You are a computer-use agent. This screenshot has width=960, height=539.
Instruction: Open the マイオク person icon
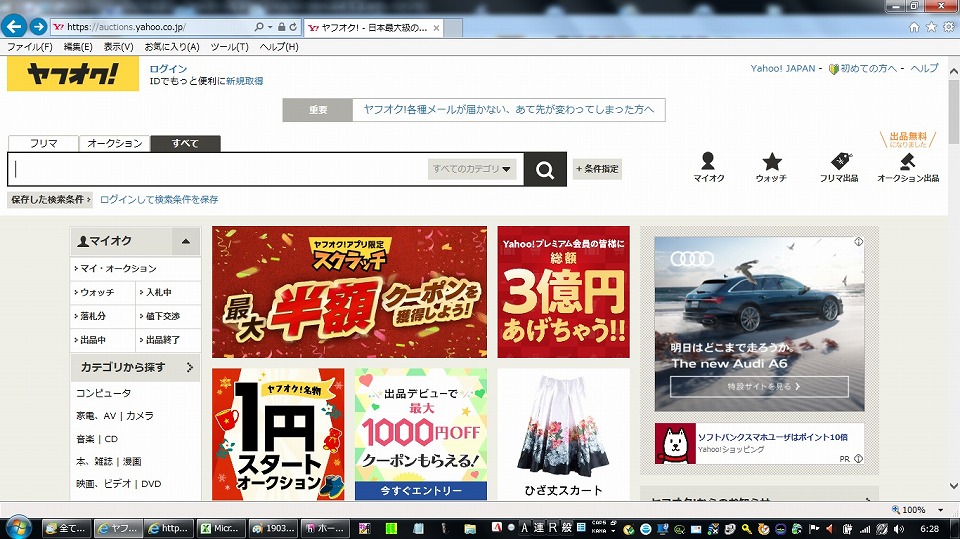[x=708, y=162]
